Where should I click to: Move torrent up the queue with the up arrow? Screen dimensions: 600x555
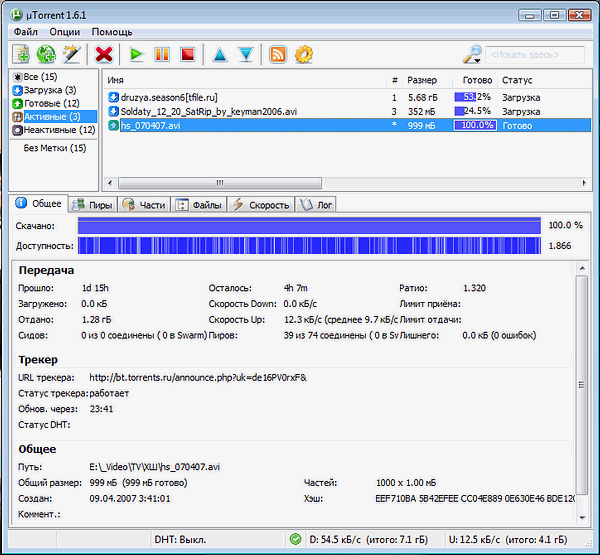coord(220,54)
